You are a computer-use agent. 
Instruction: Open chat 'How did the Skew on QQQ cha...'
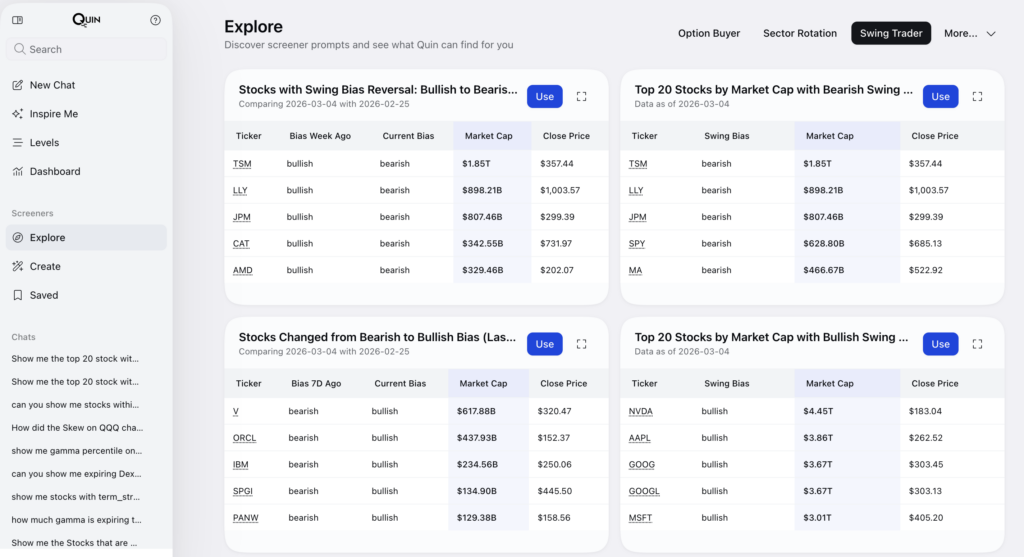(77, 428)
